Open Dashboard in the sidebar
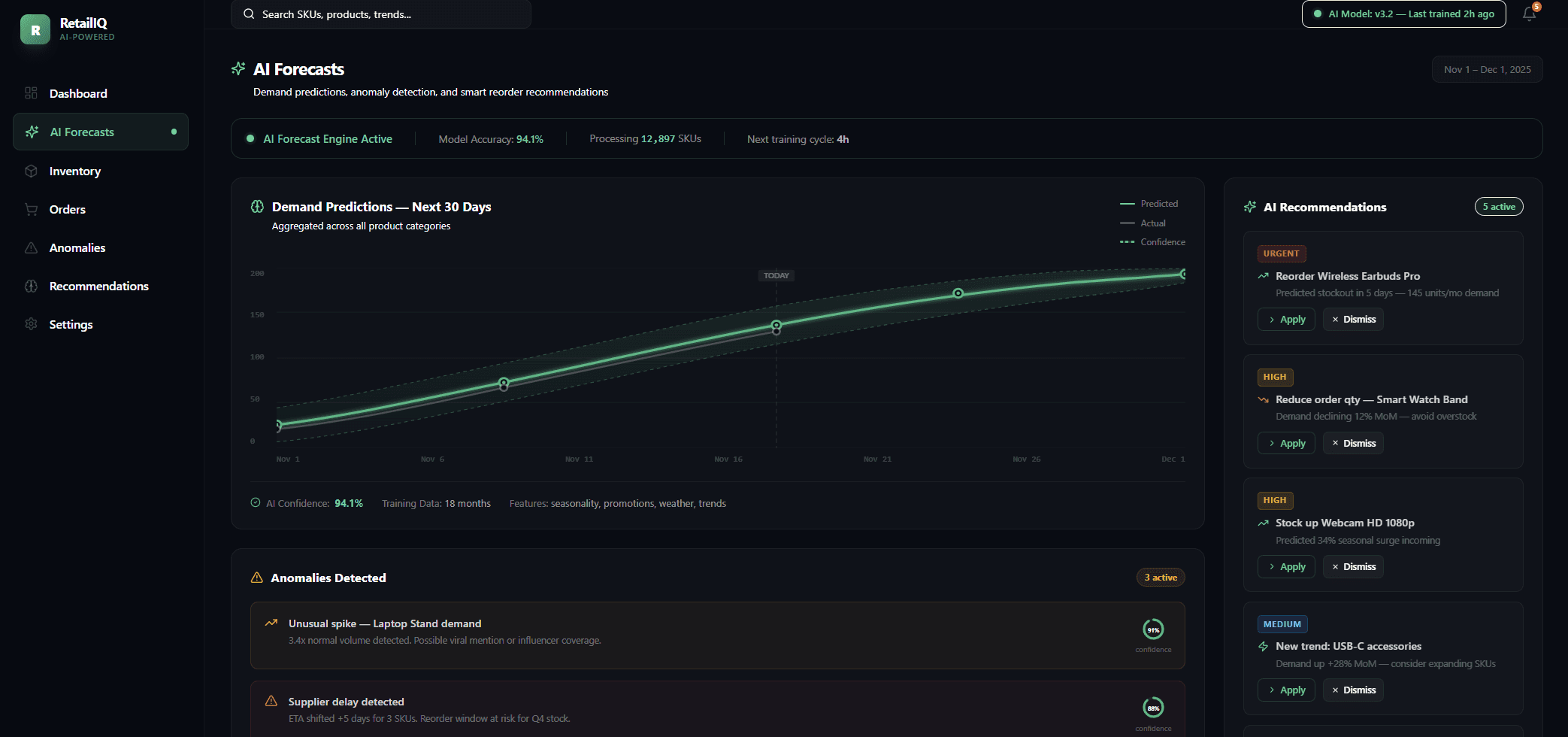The width and height of the screenshot is (1568, 737). pyautogui.click(x=101, y=93)
